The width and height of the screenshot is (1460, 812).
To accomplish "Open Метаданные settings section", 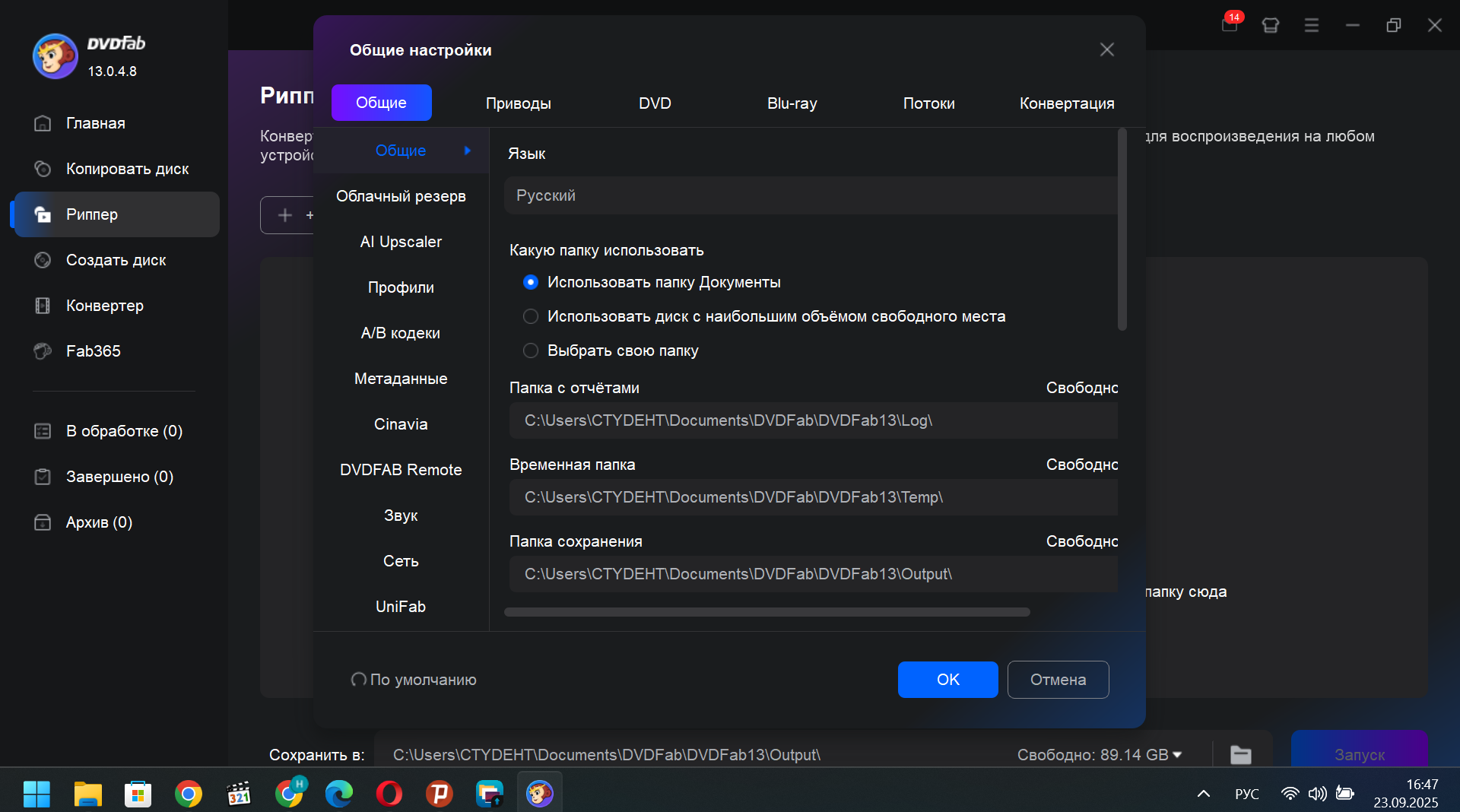I will [x=401, y=379].
